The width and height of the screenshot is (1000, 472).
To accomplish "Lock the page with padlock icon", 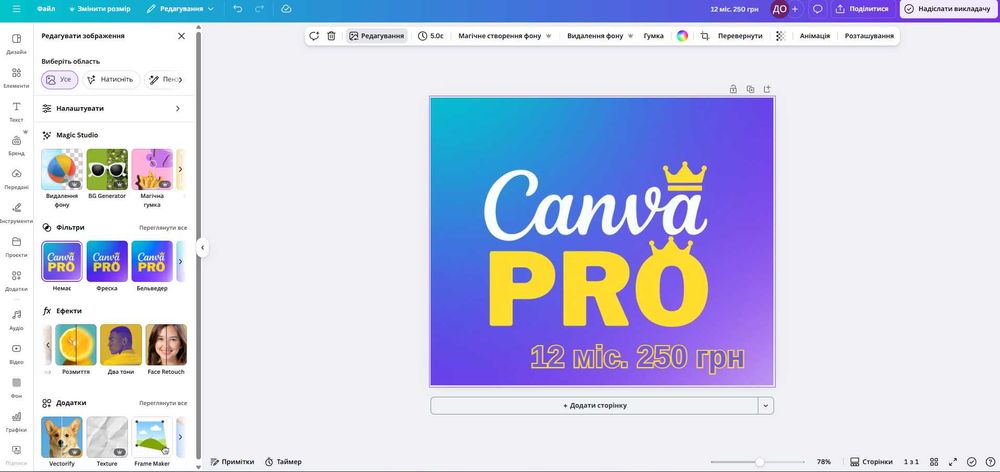I will click(733, 89).
